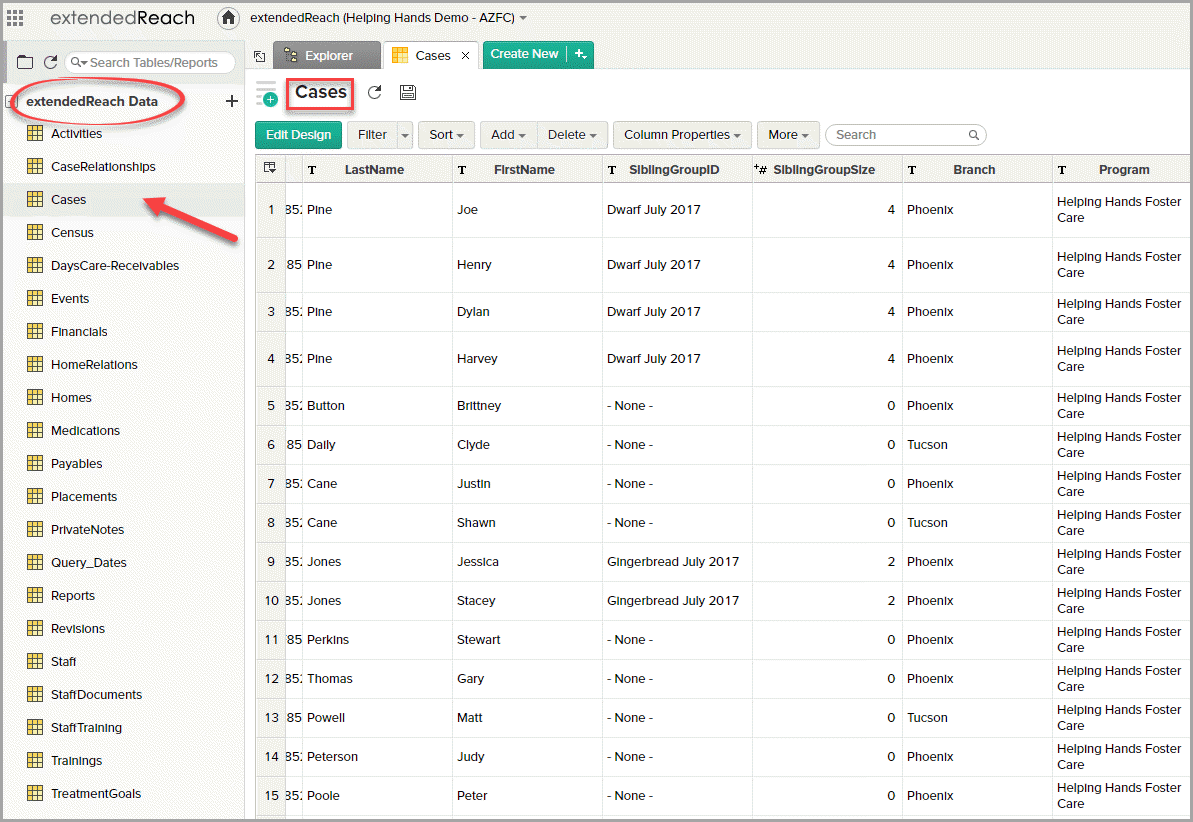Click the Create New button

point(527,55)
